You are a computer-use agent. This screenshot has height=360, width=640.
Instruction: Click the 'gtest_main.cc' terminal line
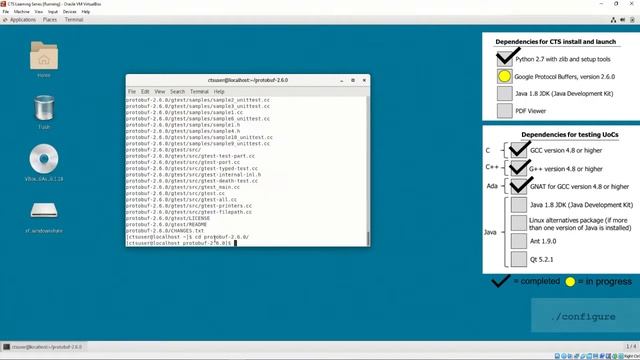coord(183,187)
